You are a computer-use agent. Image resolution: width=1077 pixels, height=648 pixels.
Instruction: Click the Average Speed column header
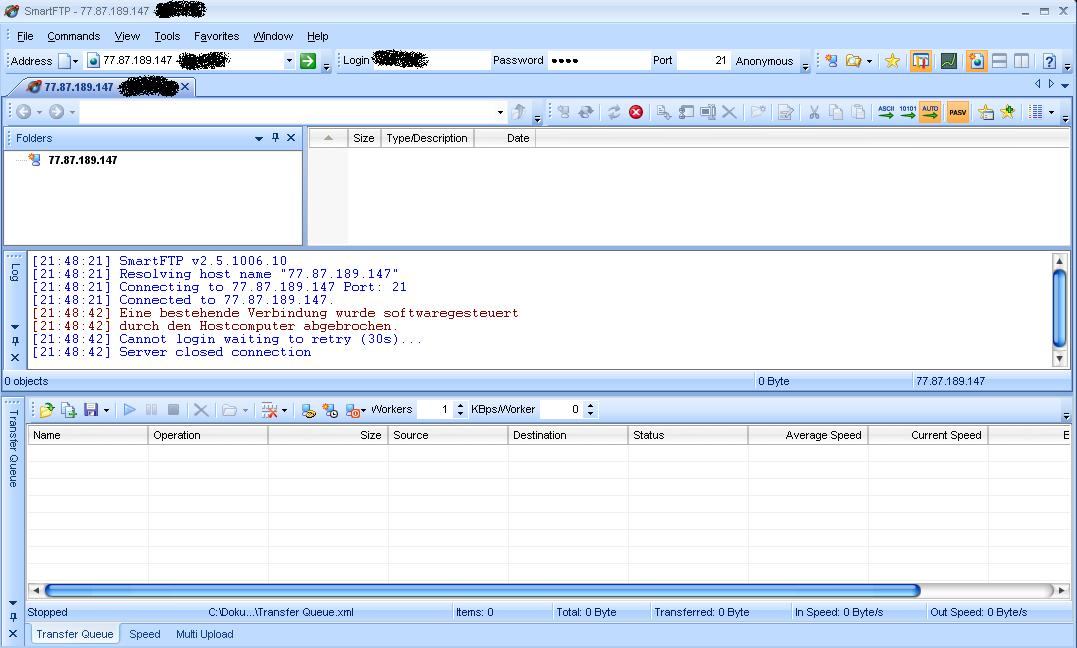coord(808,435)
